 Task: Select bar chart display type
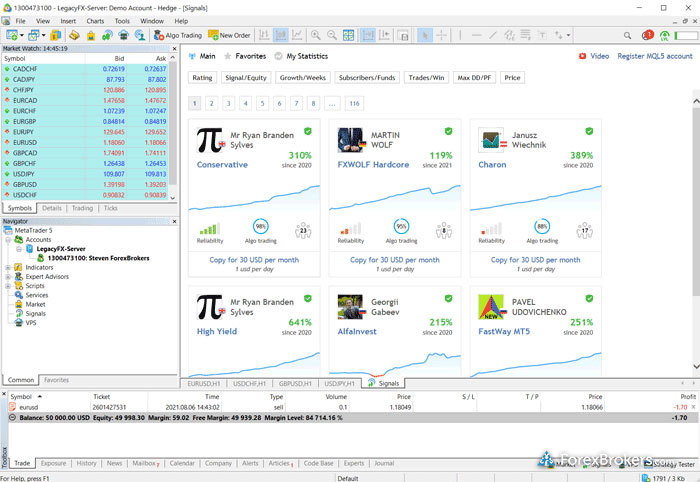[264, 35]
